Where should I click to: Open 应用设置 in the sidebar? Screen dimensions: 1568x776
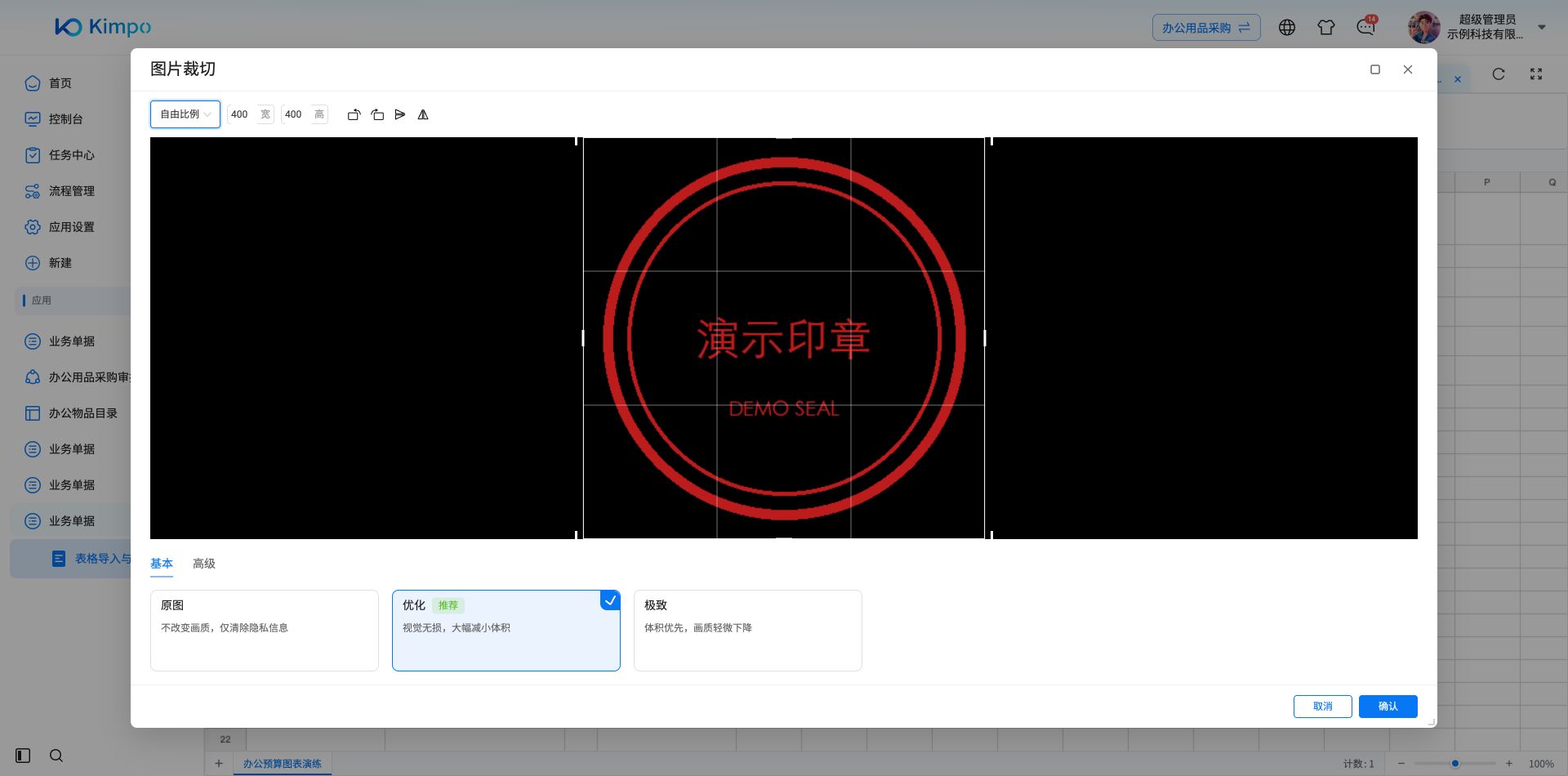point(71,227)
